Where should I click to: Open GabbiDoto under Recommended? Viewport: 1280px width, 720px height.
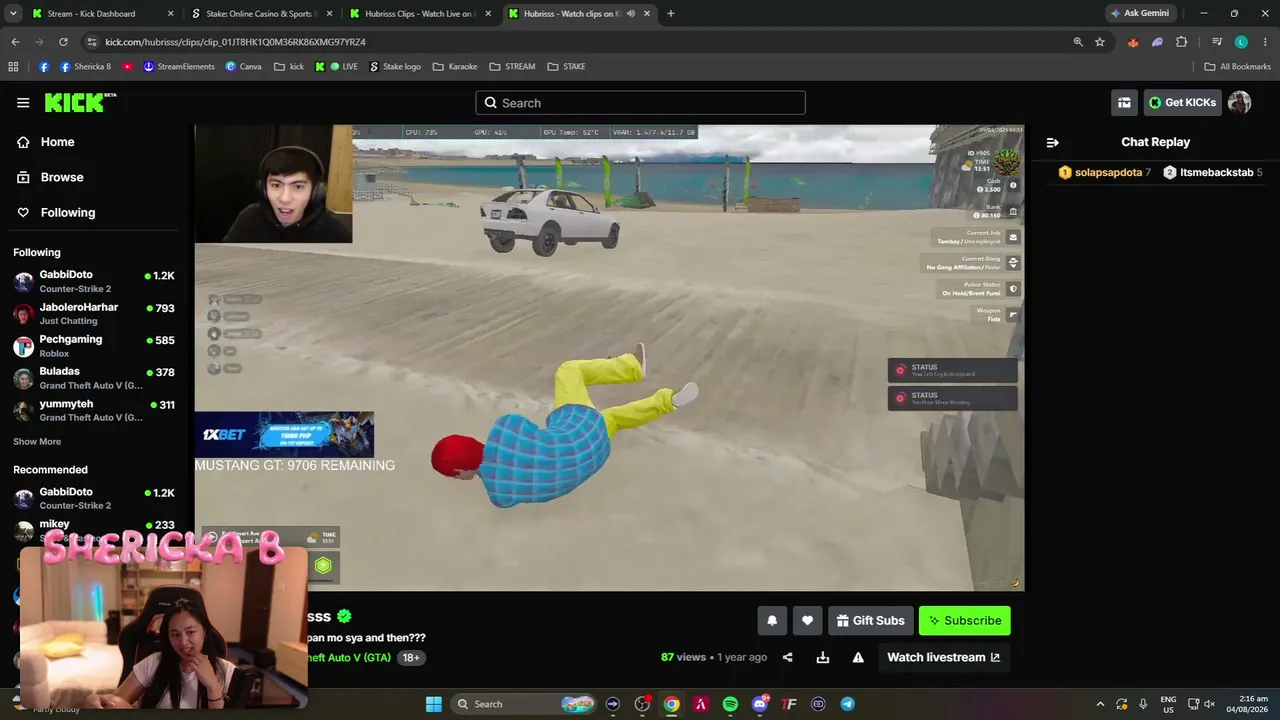point(94,498)
